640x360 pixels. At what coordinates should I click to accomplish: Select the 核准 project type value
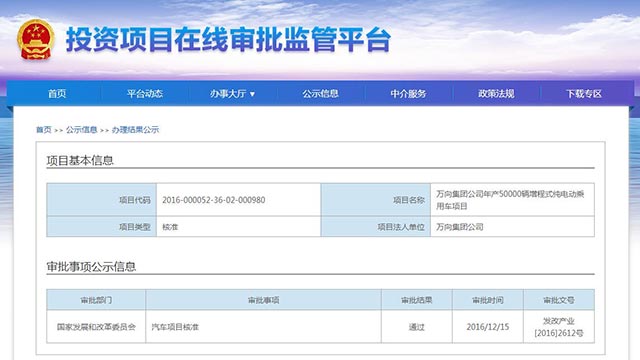170,227
